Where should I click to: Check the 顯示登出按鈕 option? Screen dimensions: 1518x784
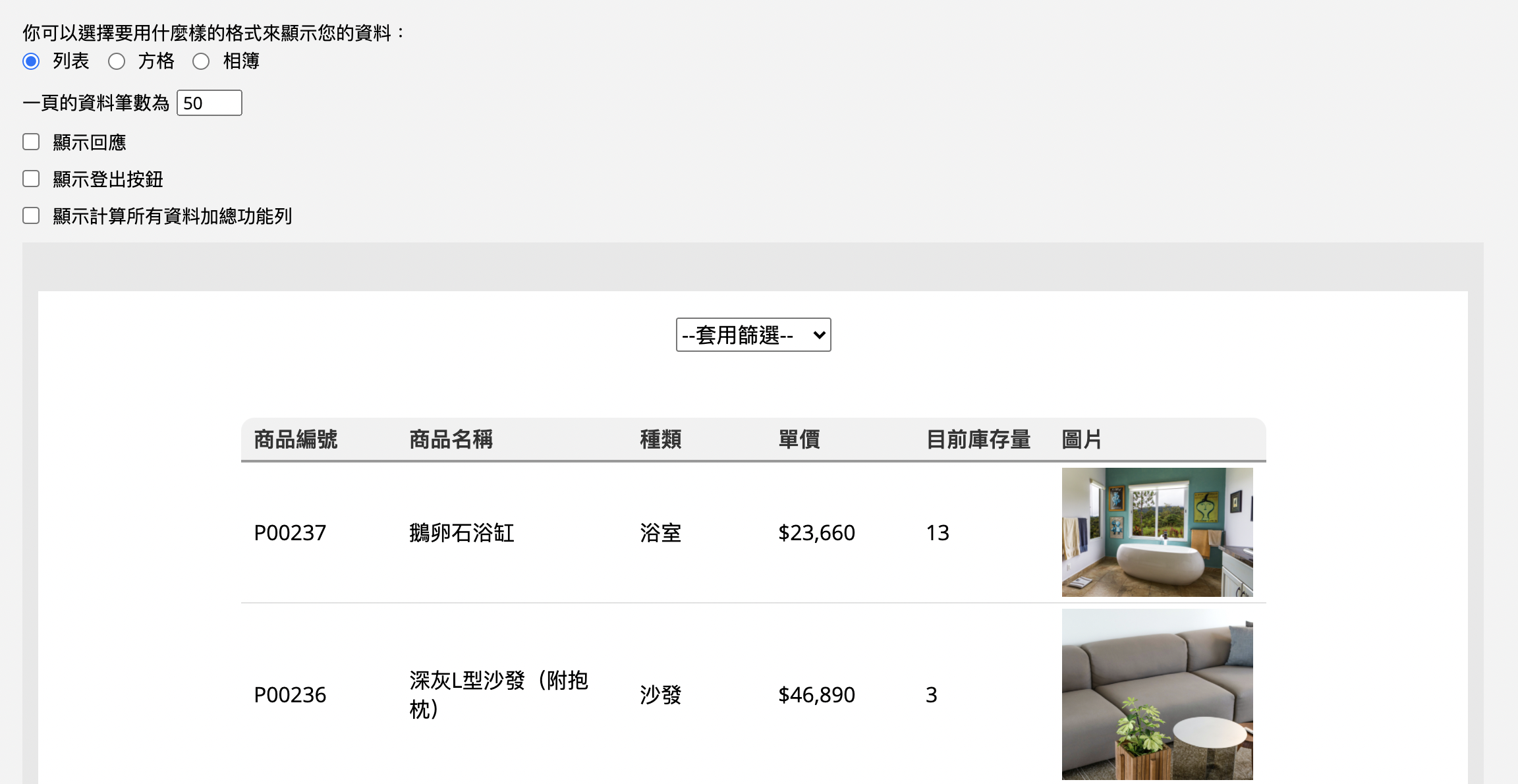coord(31,179)
